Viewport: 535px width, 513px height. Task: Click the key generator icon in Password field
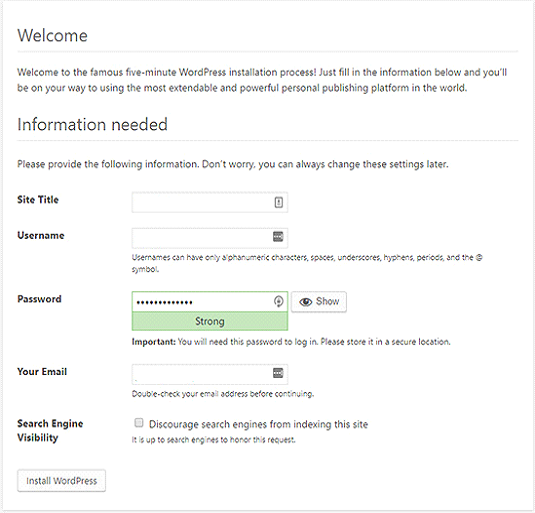tap(278, 302)
